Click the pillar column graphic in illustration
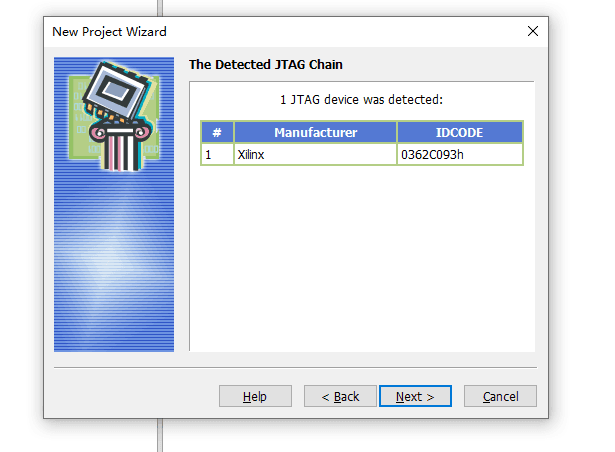615x452 pixels. [x=121, y=147]
